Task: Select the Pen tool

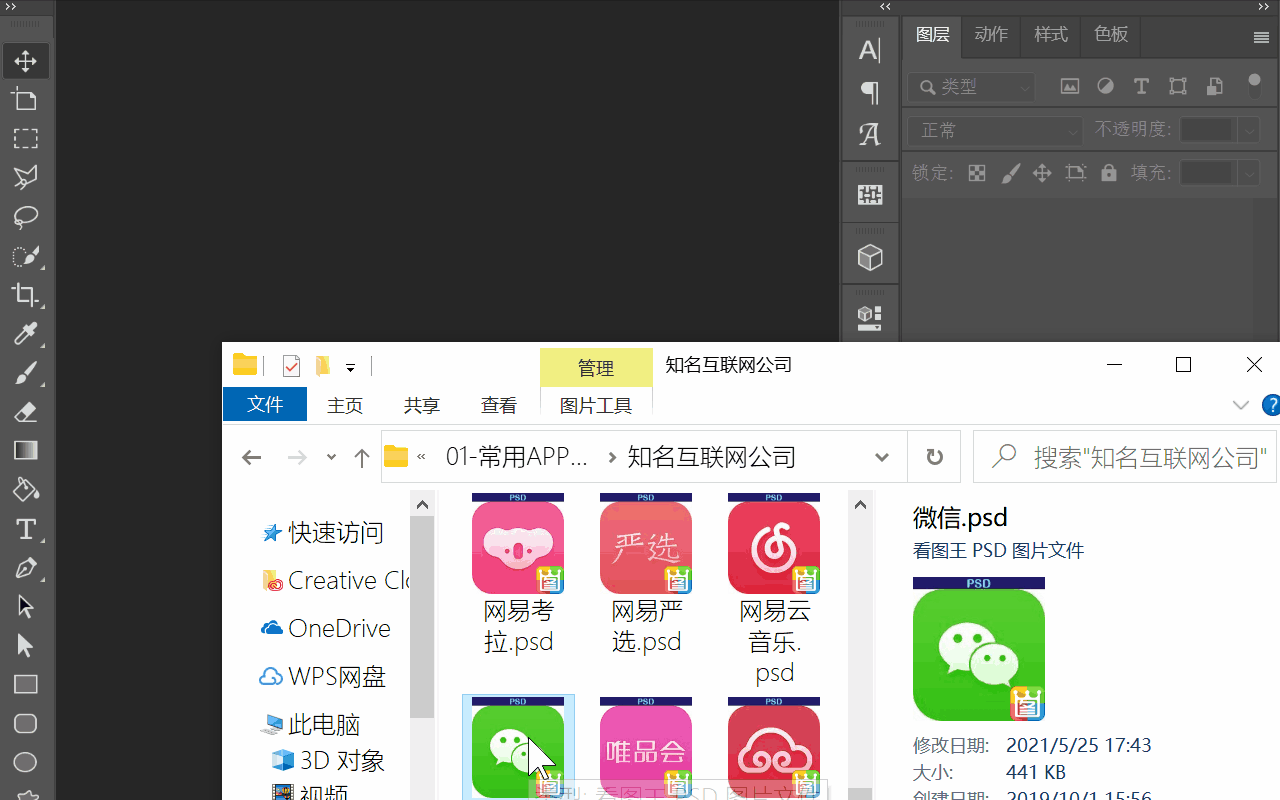Action: (x=25, y=568)
